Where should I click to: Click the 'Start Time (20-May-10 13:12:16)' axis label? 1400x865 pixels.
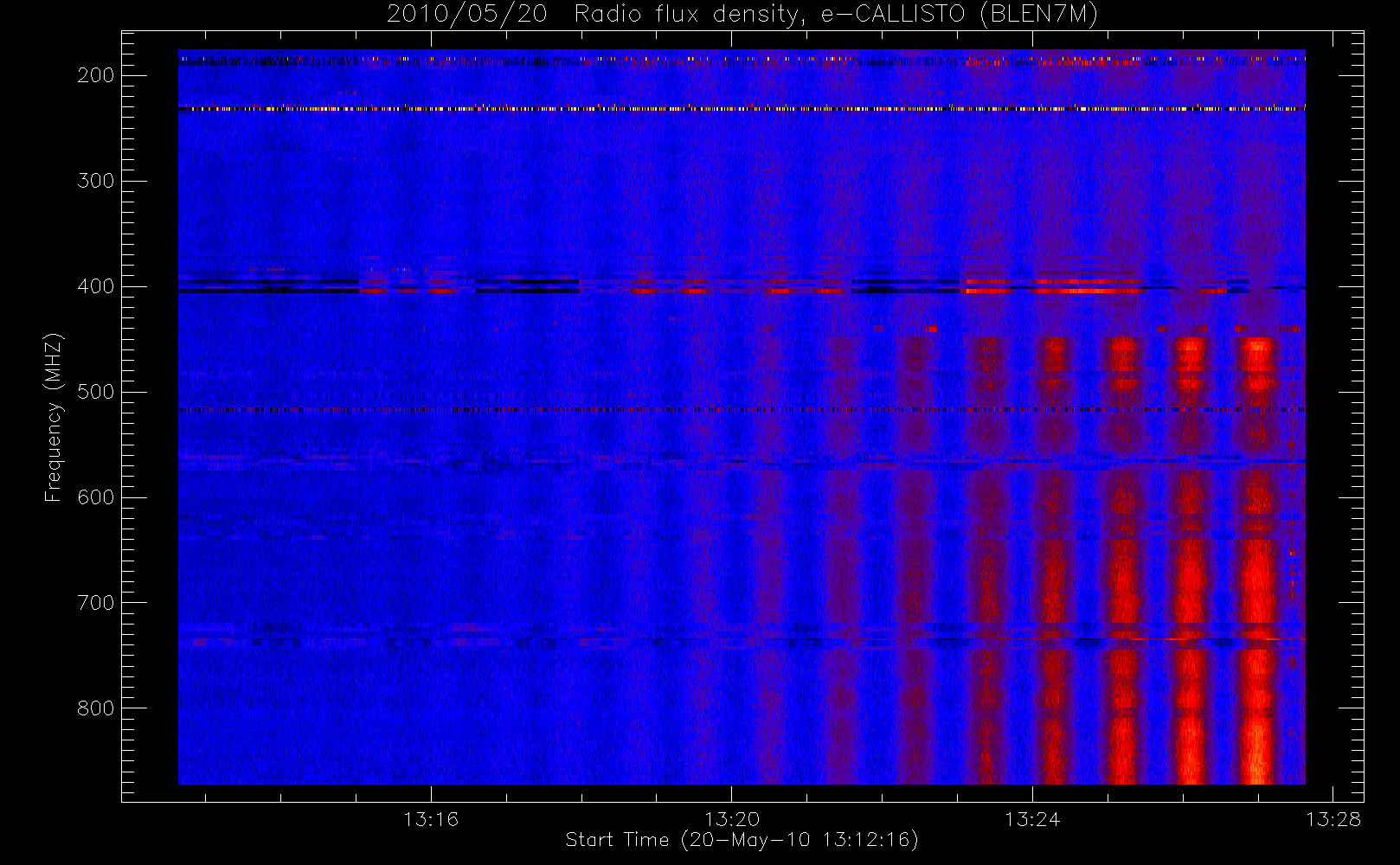pyautogui.click(x=742, y=840)
